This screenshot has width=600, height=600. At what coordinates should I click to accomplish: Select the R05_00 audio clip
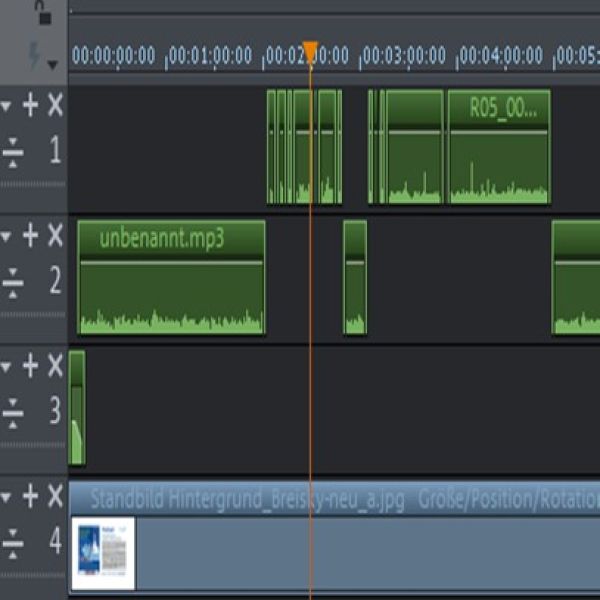coord(499,160)
